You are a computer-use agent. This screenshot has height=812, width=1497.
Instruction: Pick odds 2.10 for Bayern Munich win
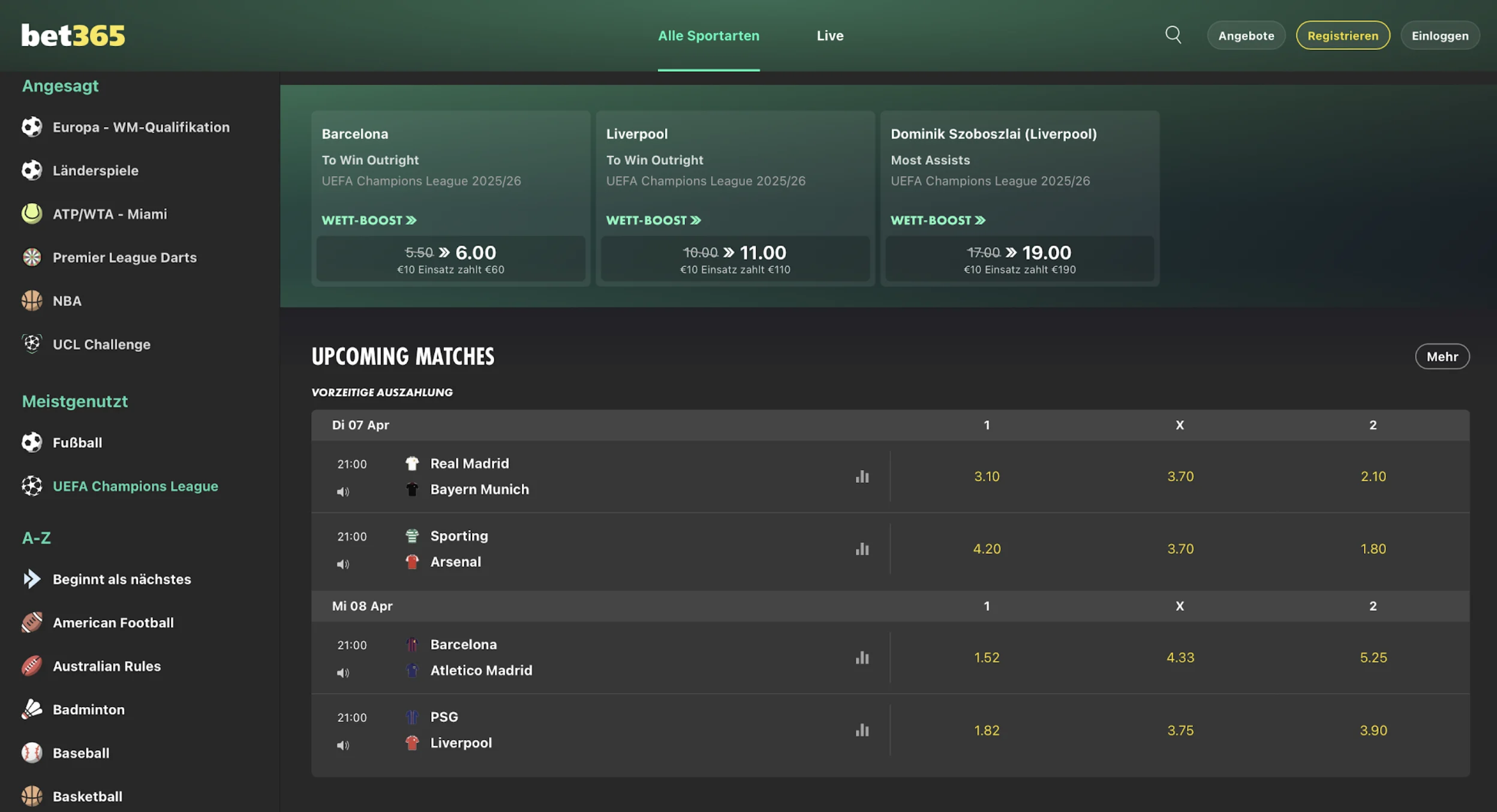tap(1373, 477)
